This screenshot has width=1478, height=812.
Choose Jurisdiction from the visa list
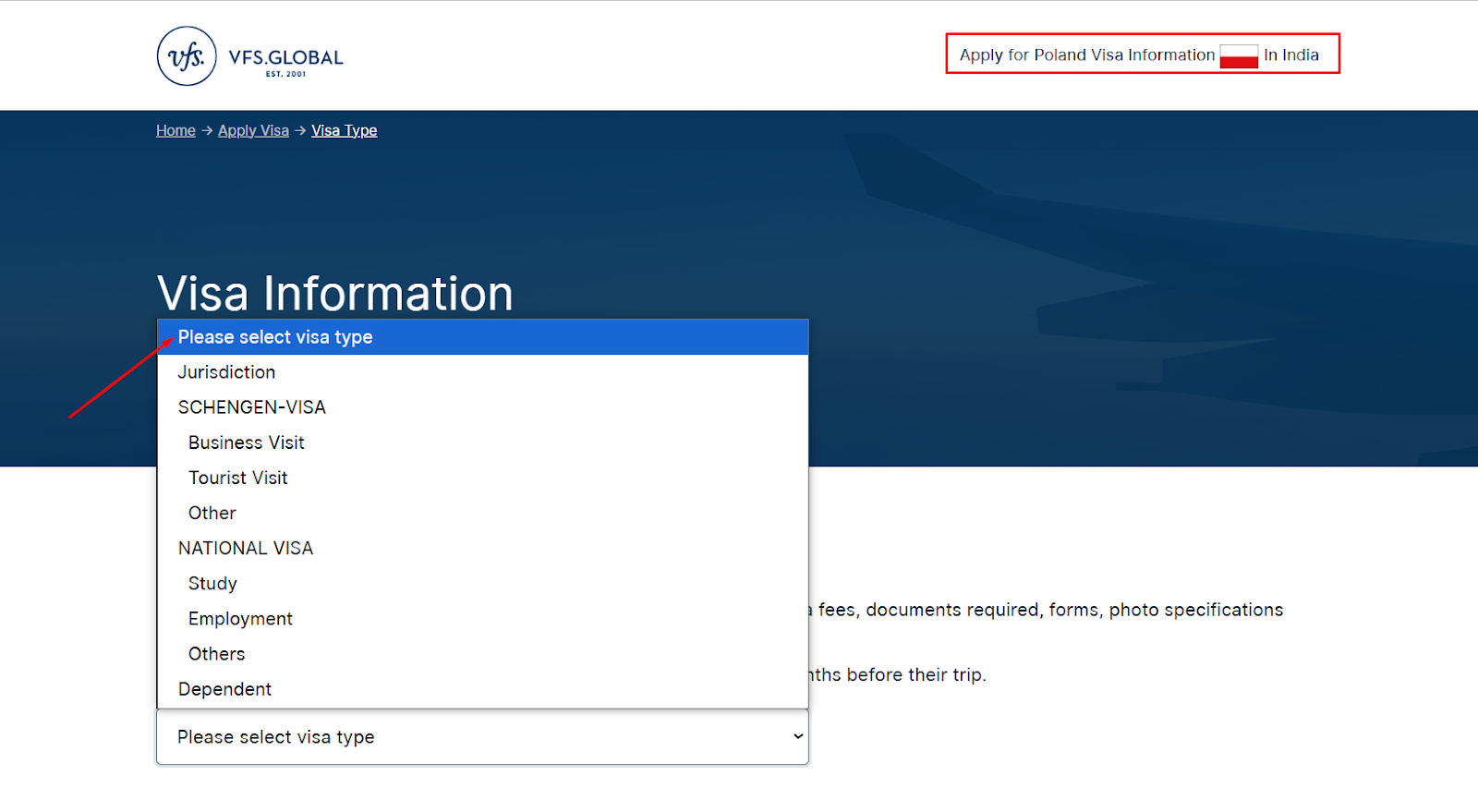483,372
